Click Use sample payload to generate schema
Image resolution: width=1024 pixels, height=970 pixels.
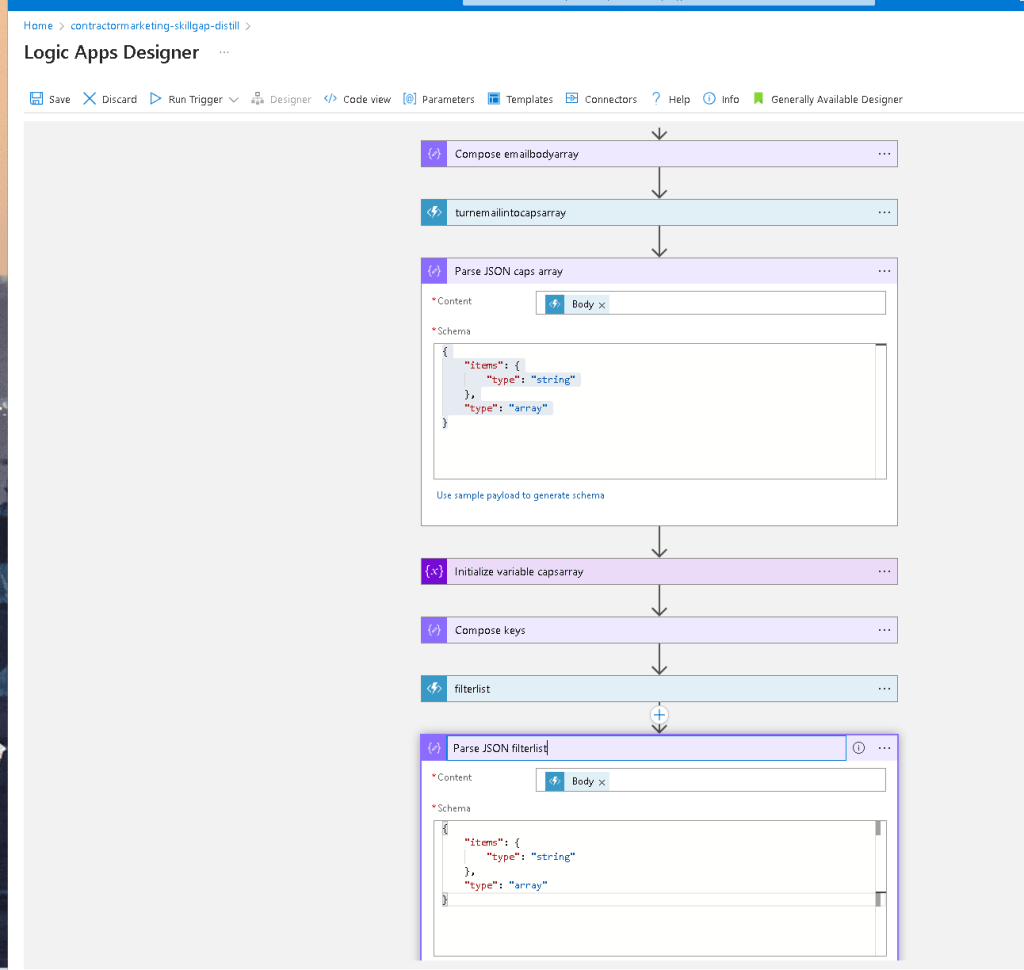(520, 496)
